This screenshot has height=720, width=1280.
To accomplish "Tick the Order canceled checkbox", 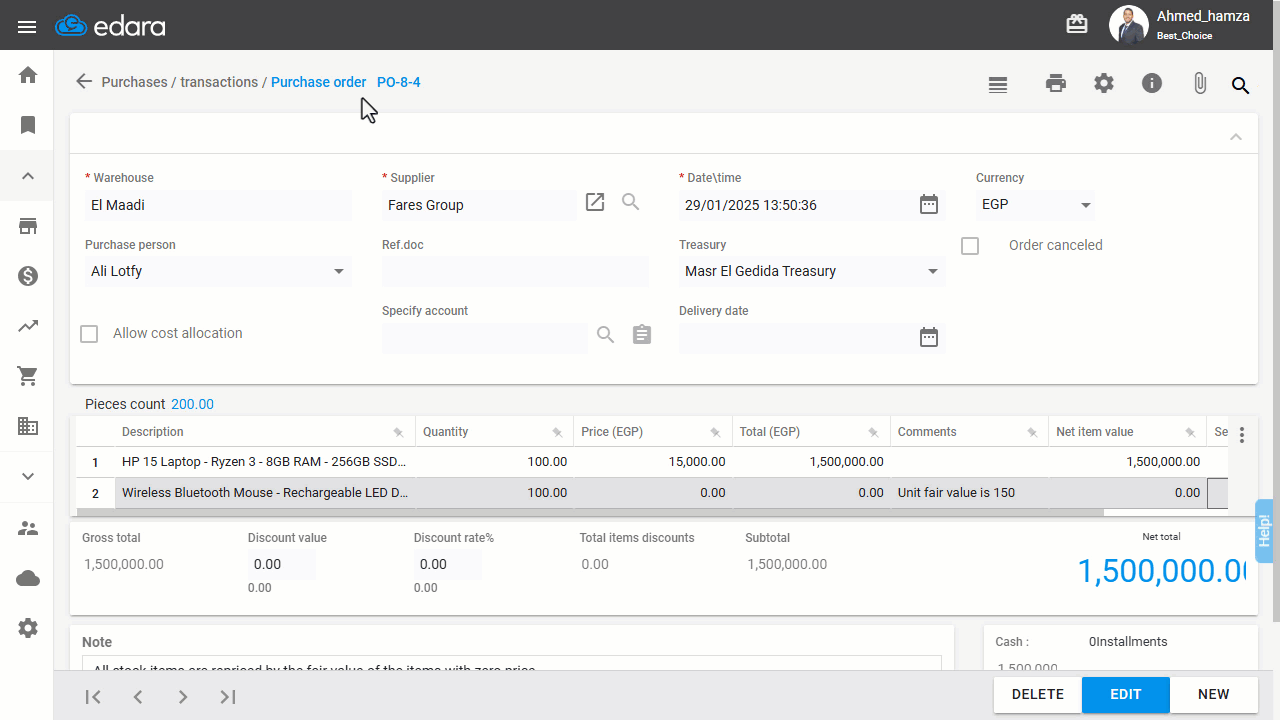I will coord(970,245).
